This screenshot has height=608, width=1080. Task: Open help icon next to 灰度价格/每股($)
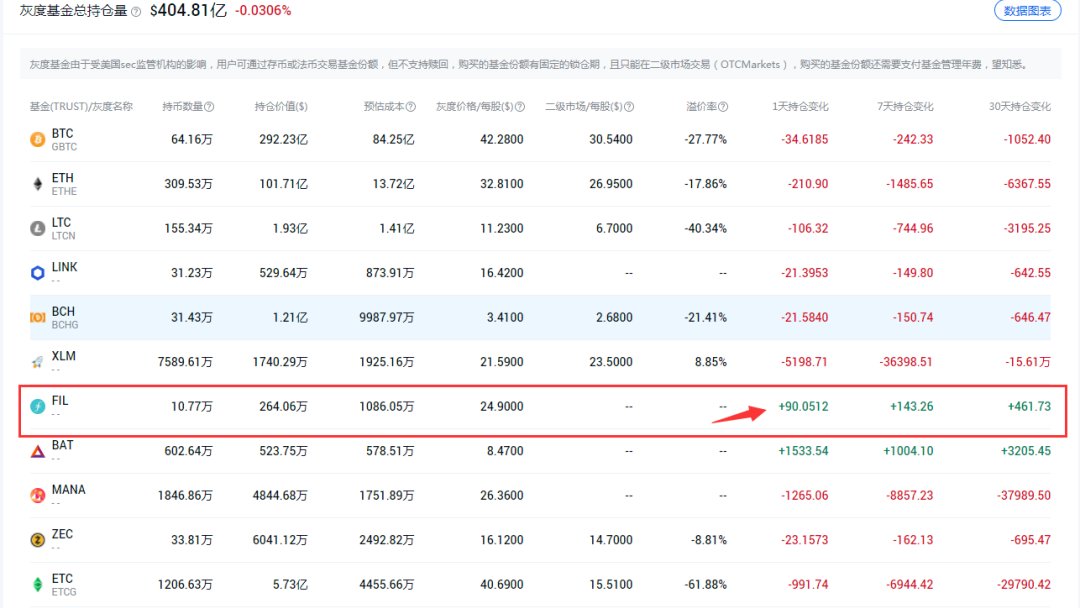pos(520,107)
